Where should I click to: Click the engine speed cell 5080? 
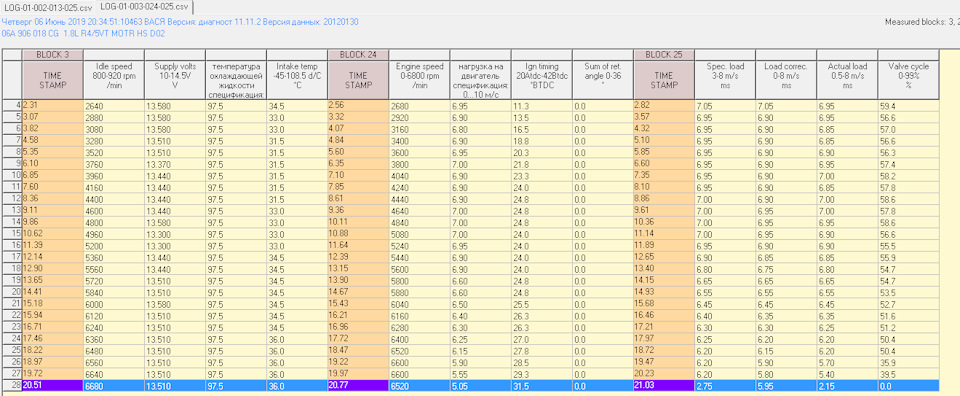[x=419, y=234]
